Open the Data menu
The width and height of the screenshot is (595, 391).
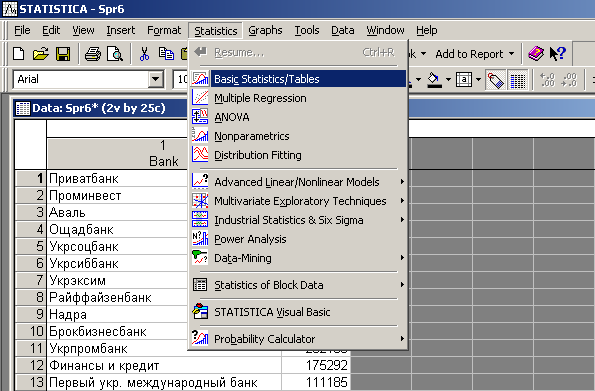point(342,30)
